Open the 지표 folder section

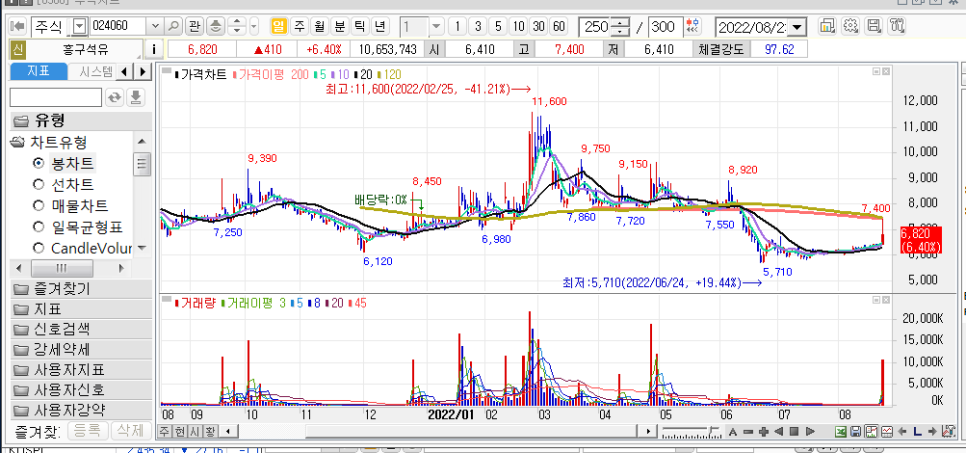[x=81, y=309]
